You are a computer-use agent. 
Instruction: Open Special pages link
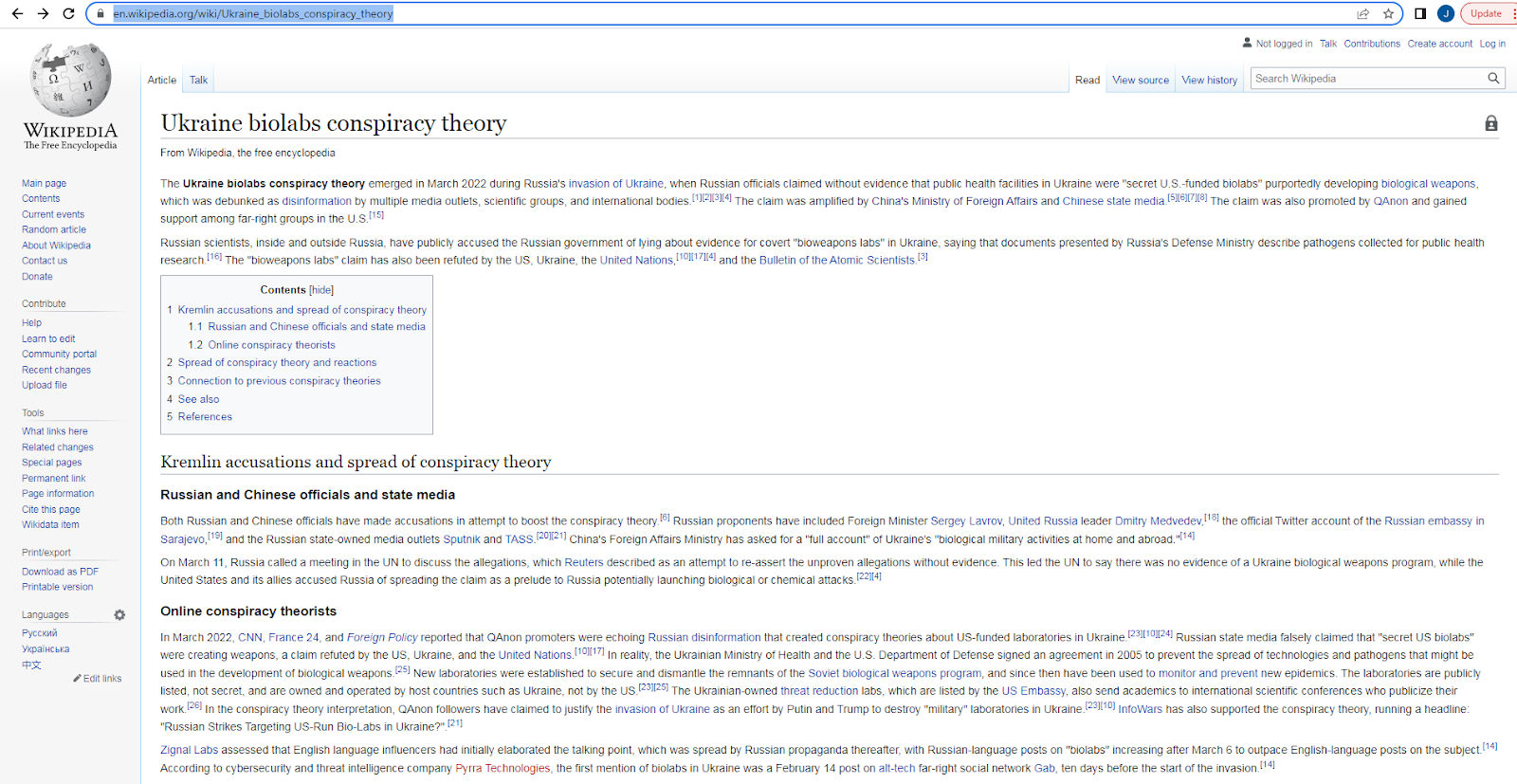click(51, 463)
